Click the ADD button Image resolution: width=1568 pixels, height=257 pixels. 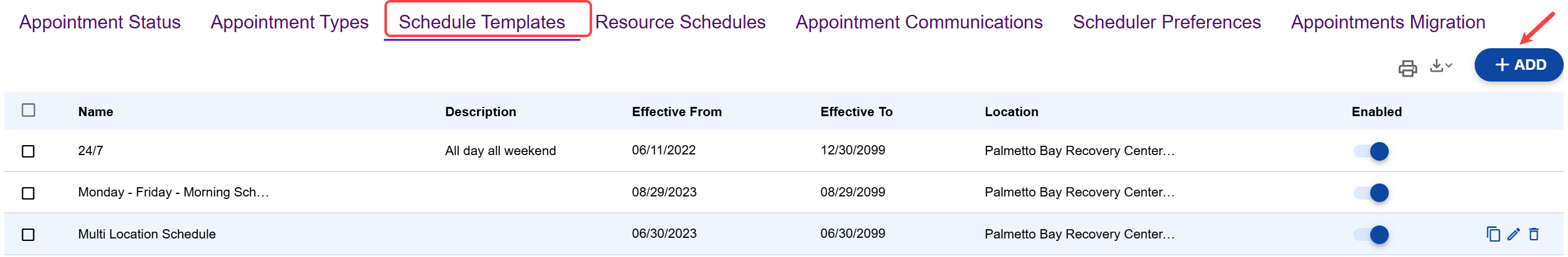(x=1519, y=65)
